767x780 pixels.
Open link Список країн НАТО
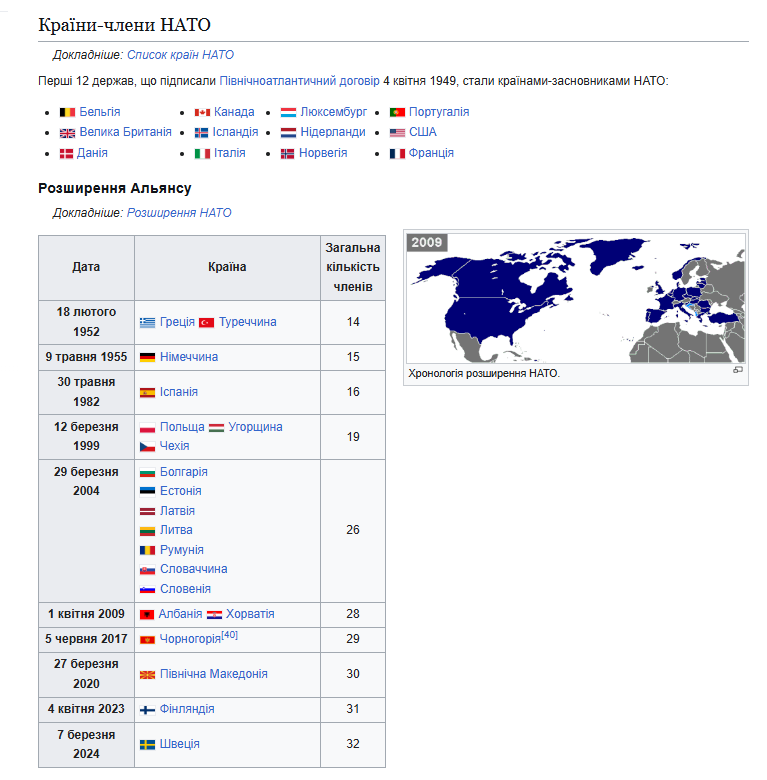pyautogui.click(x=180, y=55)
